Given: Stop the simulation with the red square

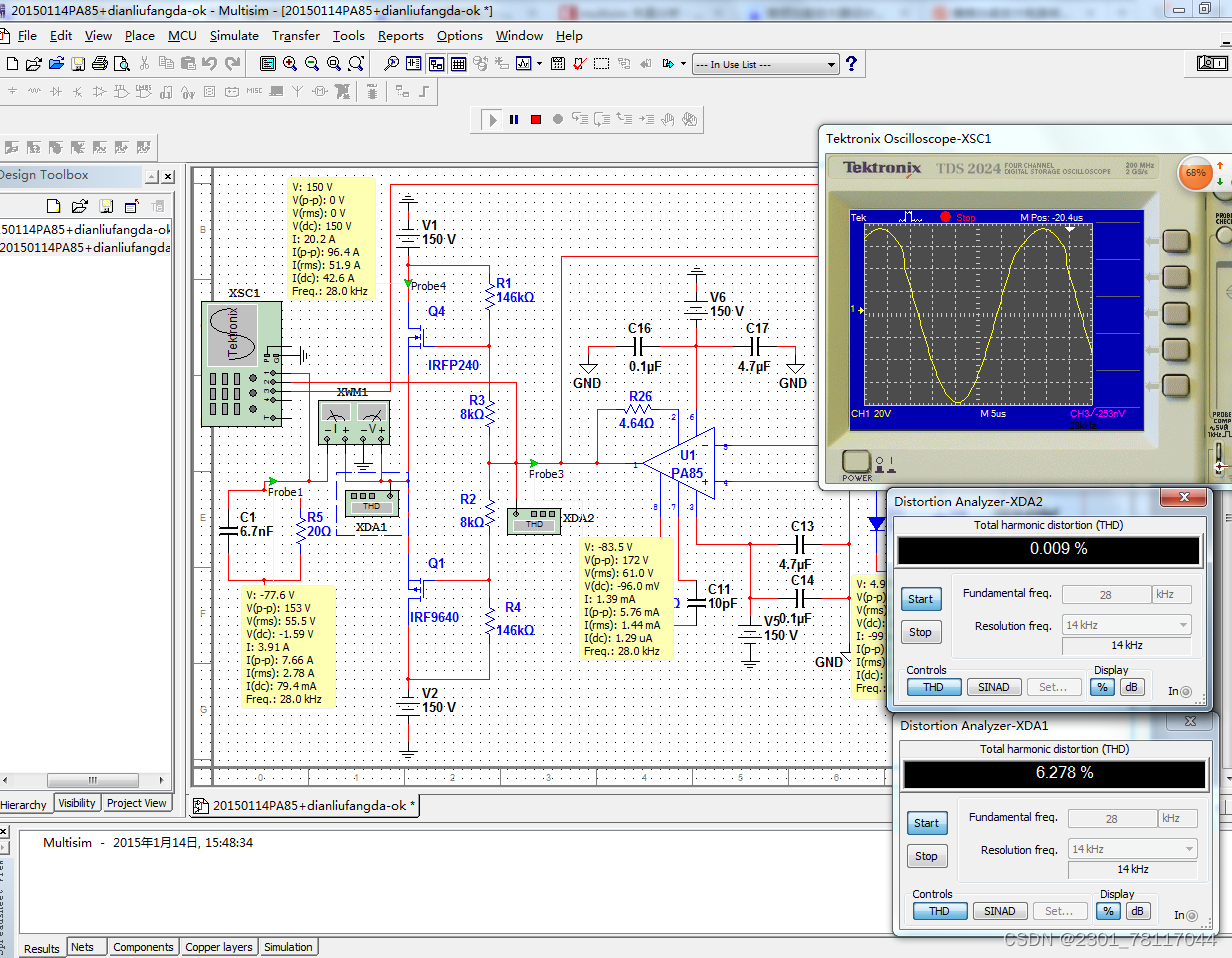Looking at the screenshot, I should coord(536,119).
